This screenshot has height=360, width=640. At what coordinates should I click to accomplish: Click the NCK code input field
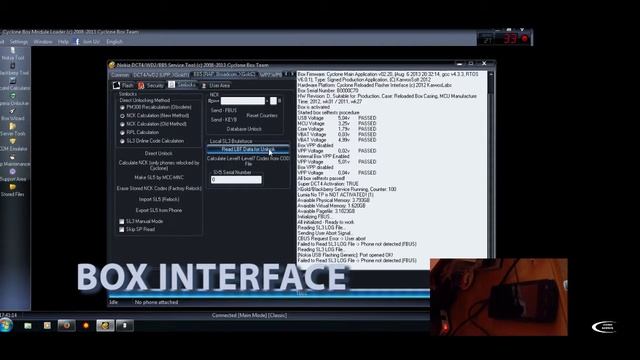point(243,101)
